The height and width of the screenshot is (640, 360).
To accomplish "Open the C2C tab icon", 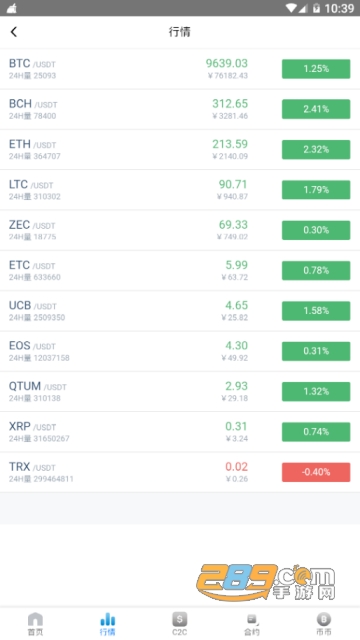I will [180, 620].
